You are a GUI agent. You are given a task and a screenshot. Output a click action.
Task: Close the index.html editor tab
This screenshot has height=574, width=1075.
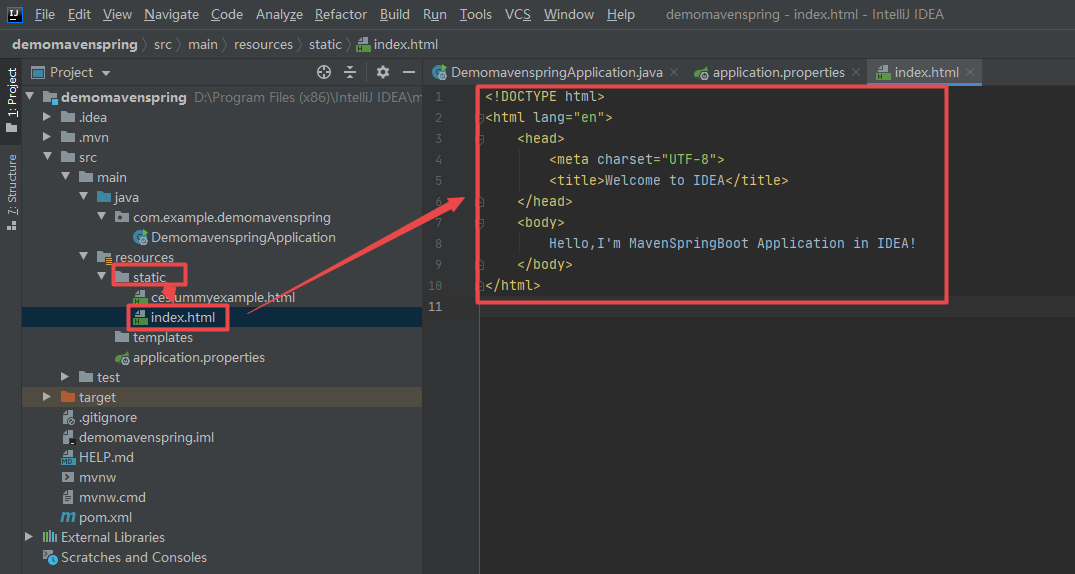coord(969,72)
